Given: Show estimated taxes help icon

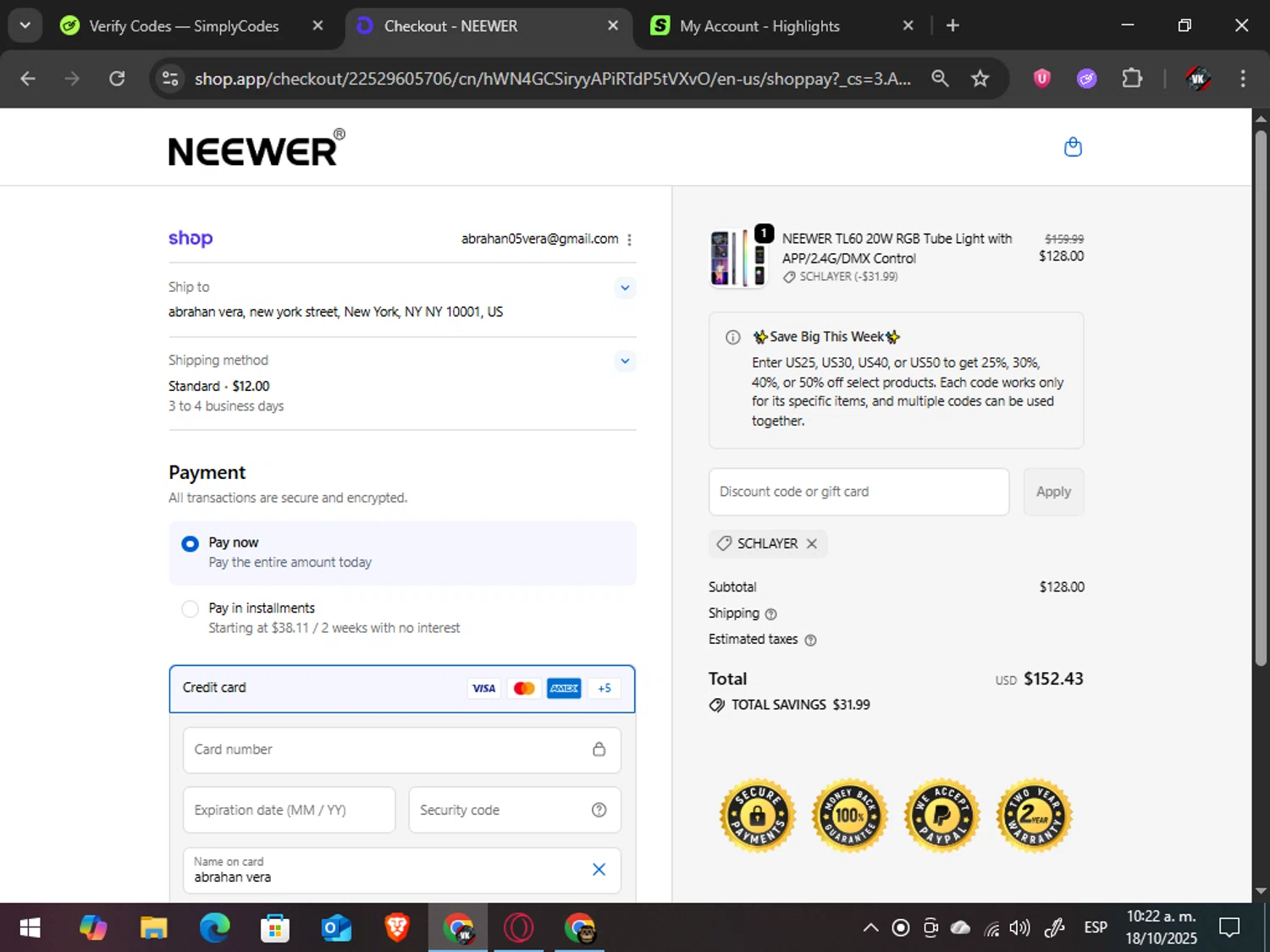Looking at the screenshot, I should (x=810, y=641).
